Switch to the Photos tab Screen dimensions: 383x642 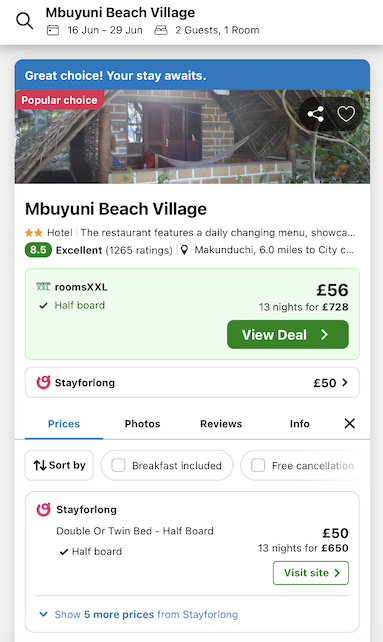point(143,423)
